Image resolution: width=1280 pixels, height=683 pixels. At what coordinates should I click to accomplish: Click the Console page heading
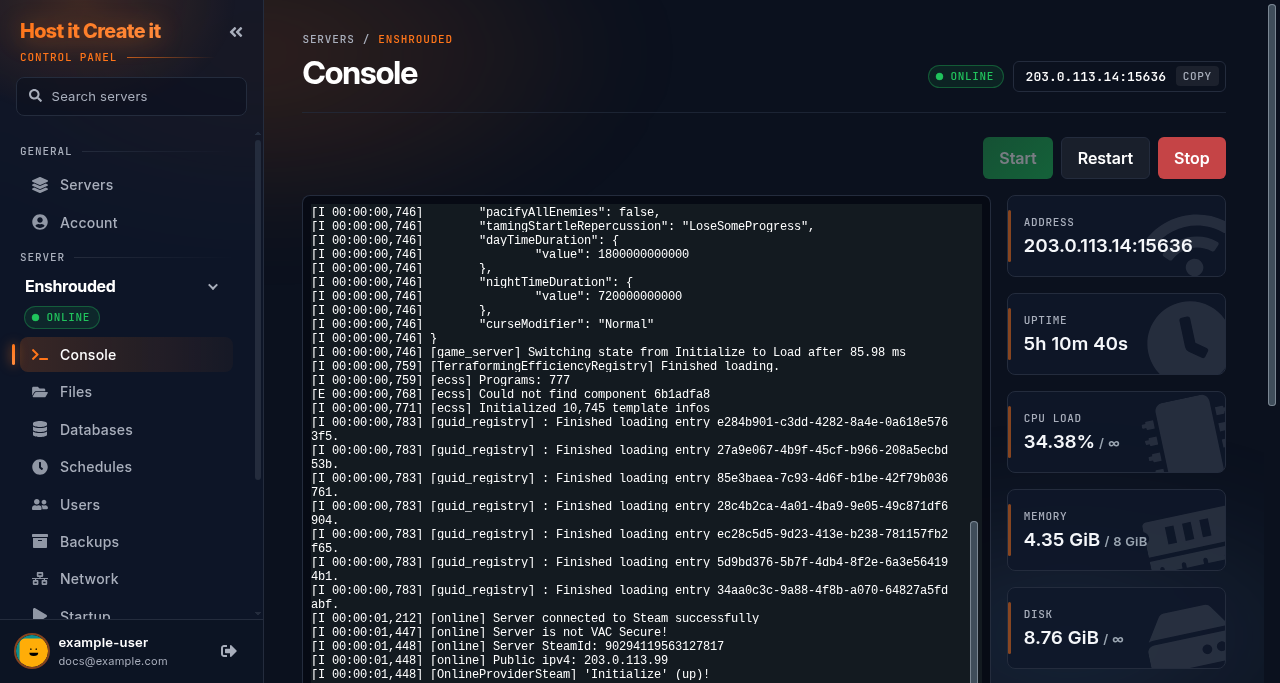[x=360, y=73]
